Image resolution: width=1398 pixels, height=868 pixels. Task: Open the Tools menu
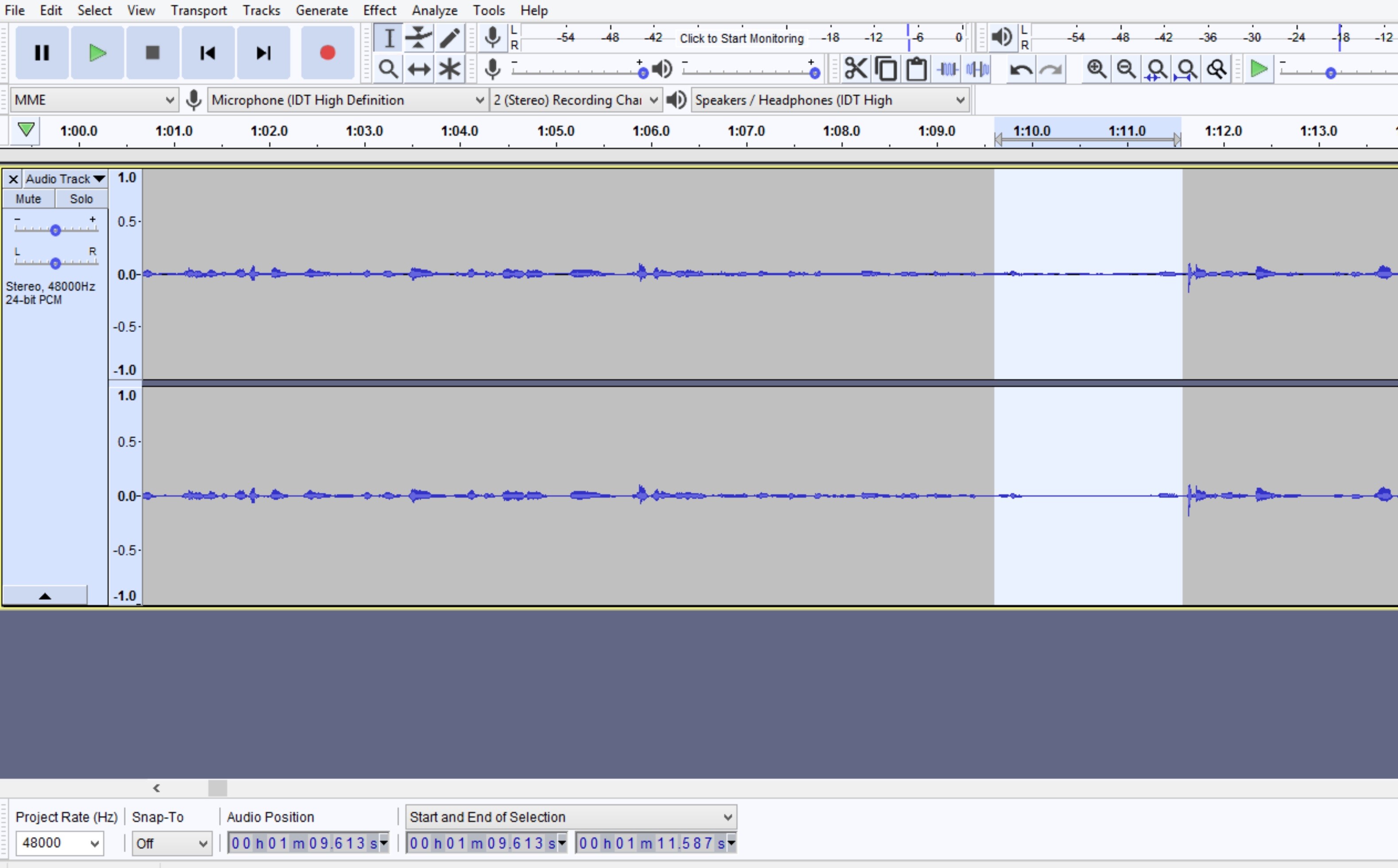coord(489,10)
